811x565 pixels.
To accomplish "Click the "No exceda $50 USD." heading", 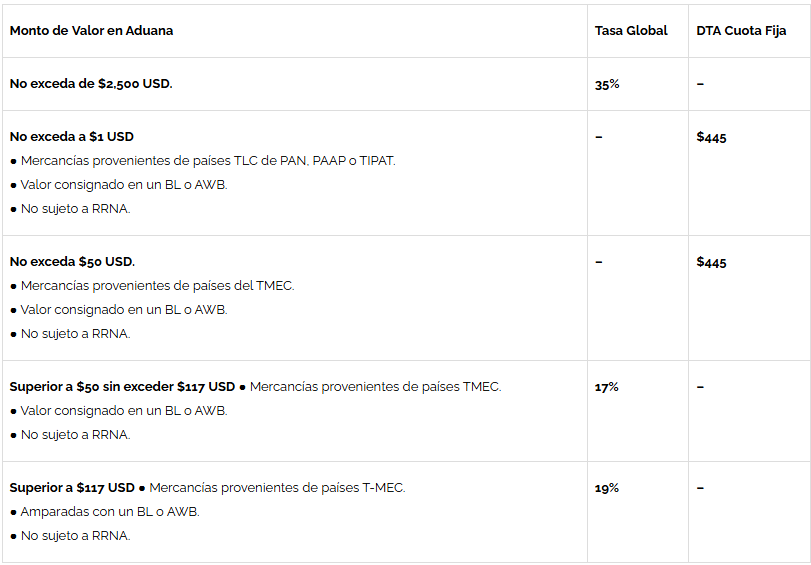I will click(x=72, y=262).
